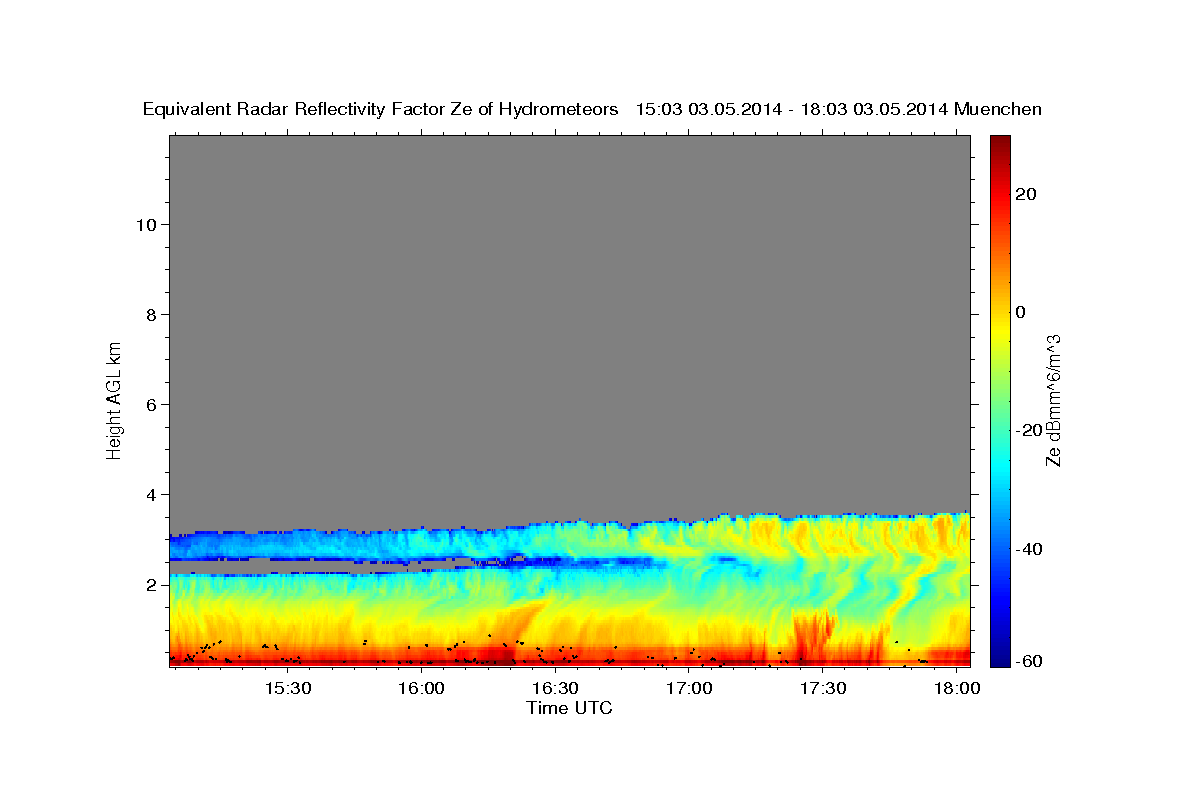Viewport: 1200px width, 800px height.
Task: Click the "Time UTC" axis label
Action: (x=569, y=709)
